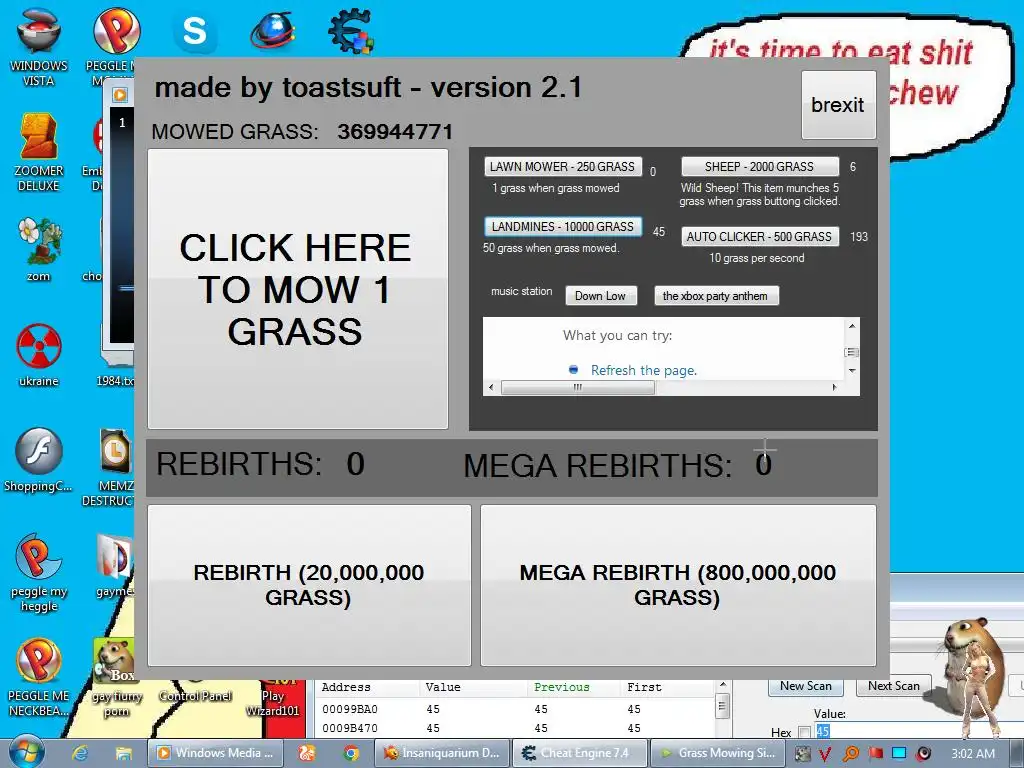Switch to Grass Mowing Si... taskbar button
This screenshot has height=768, width=1024.
(x=717, y=753)
